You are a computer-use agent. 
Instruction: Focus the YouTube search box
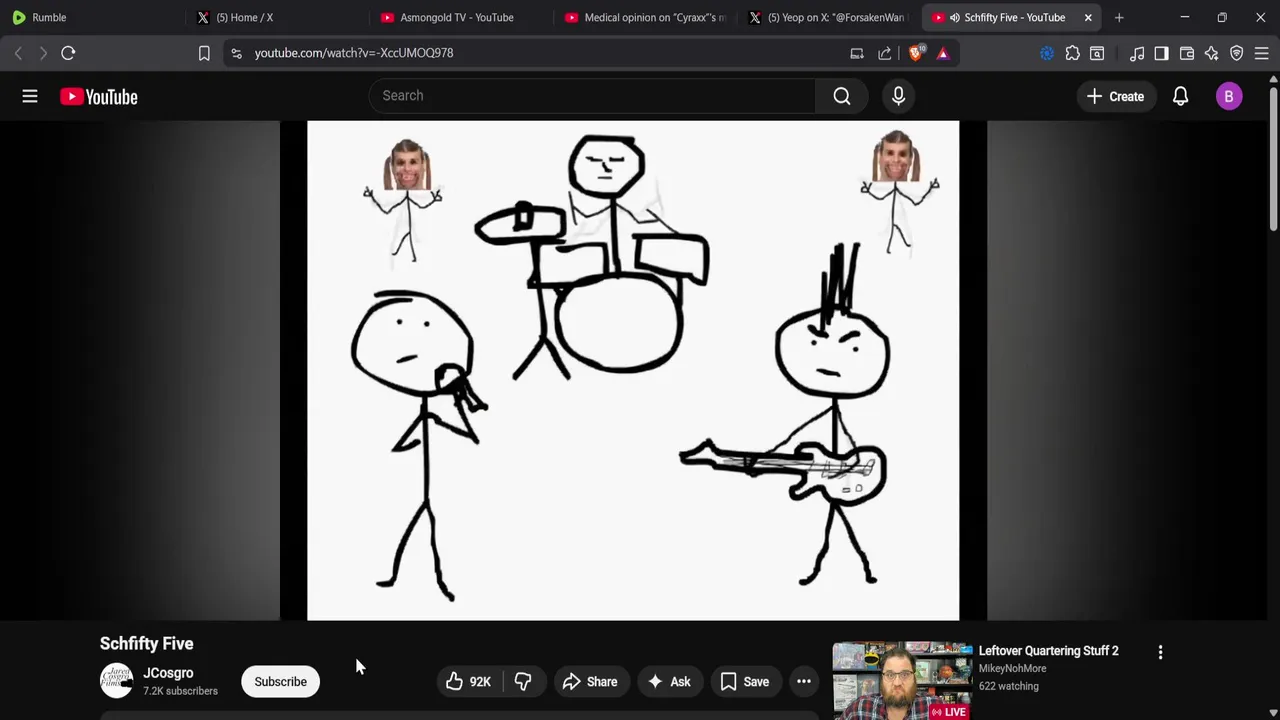[592, 96]
